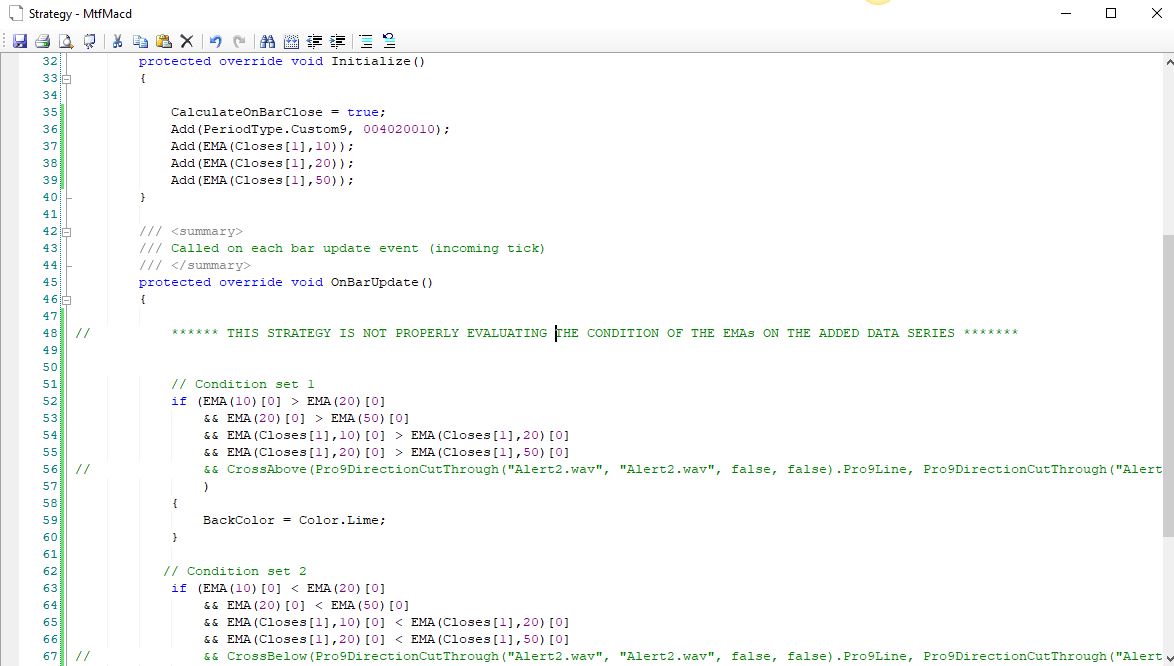
Task: Close the Strategy - MtfMacd window
Action: point(1156,13)
